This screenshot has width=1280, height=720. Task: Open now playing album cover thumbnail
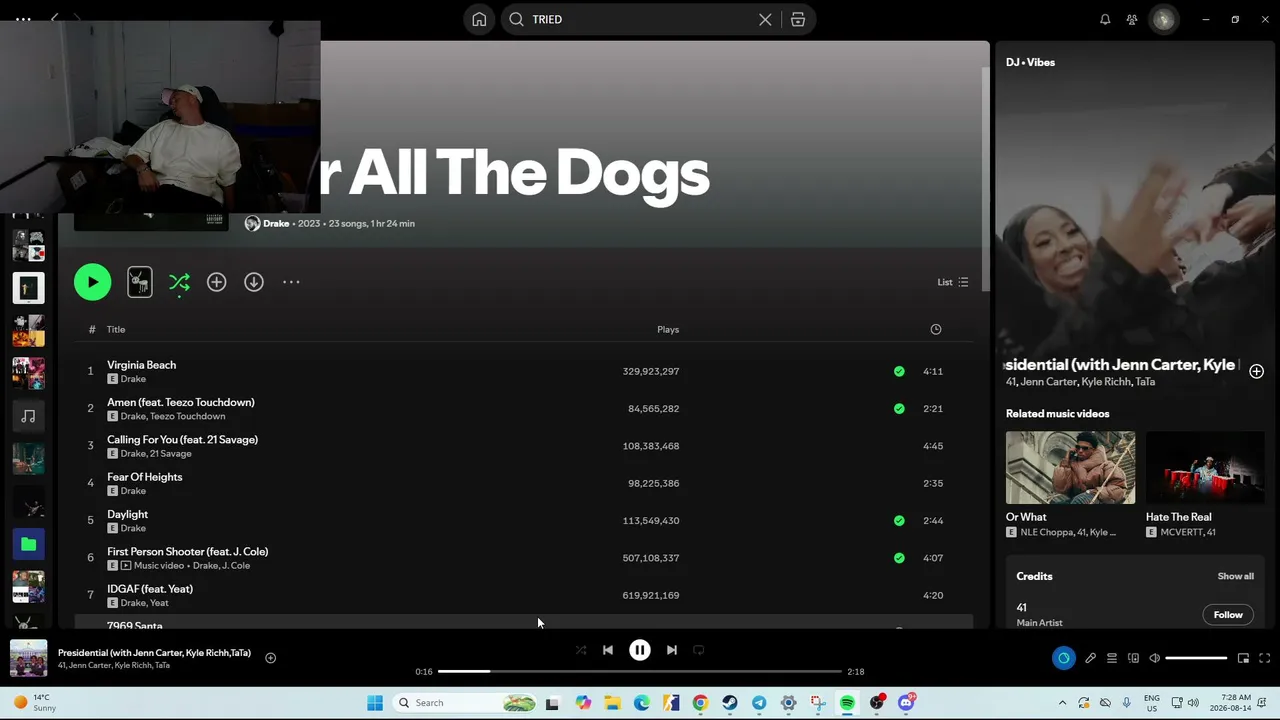tap(28, 658)
